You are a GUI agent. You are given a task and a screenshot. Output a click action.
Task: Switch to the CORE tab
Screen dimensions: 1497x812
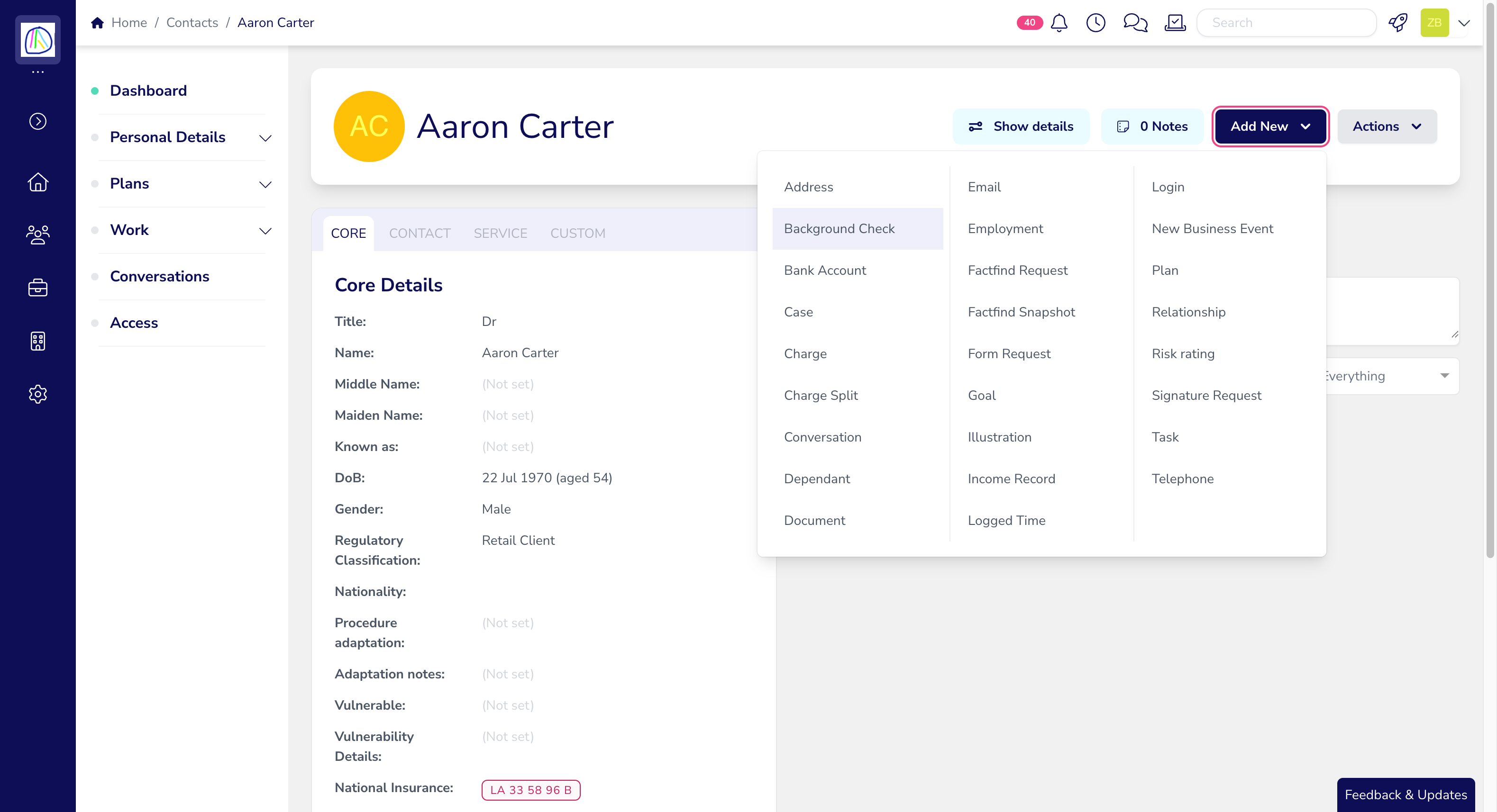tap(348, 233)
